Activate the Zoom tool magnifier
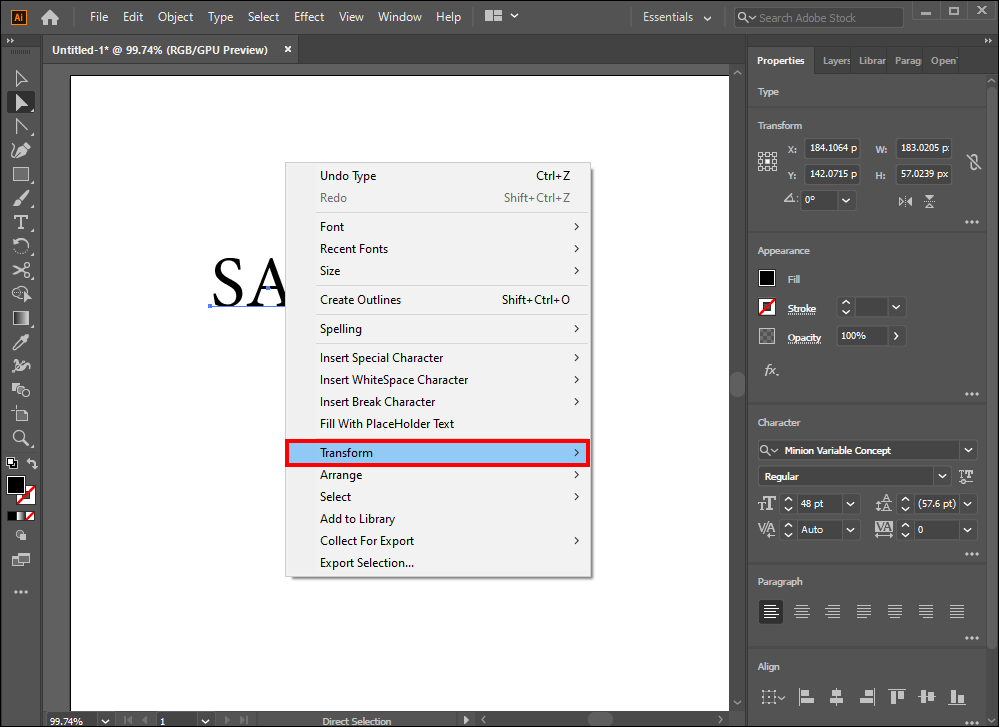Viewport: 999px width, 727px height. pos(20,438)
